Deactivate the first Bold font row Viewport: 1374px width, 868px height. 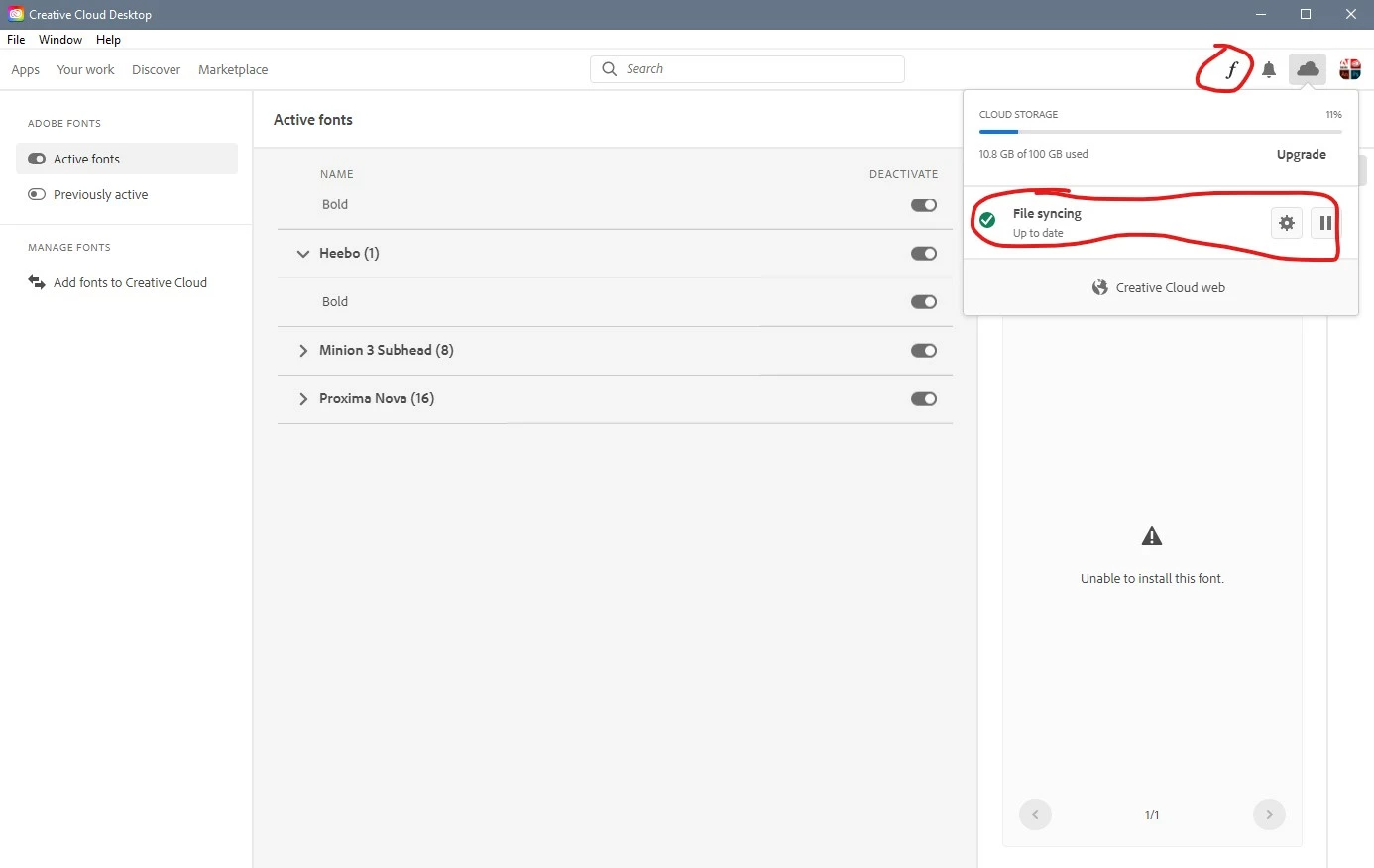924,205
